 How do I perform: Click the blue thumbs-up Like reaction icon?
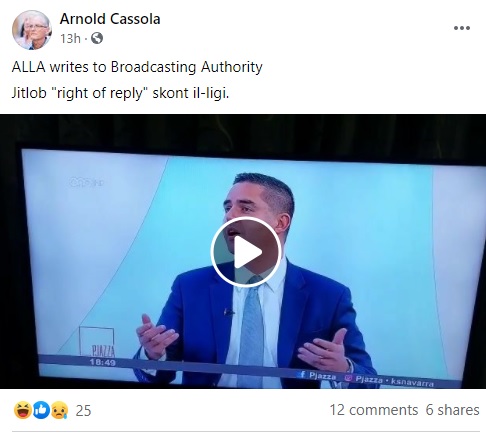click(x=41, y=410)
